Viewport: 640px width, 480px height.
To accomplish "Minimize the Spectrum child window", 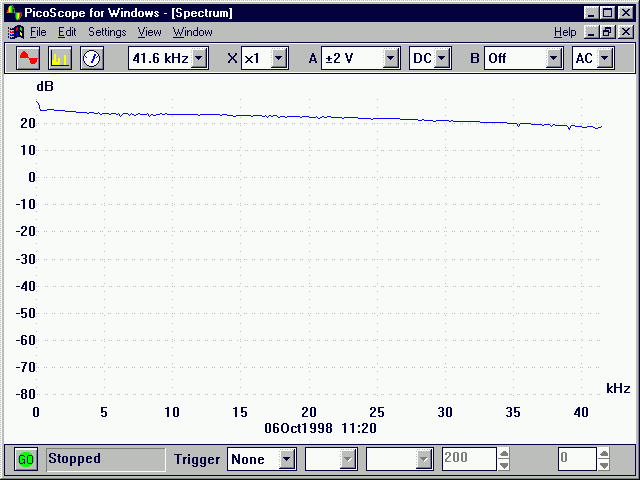I will pyautogui.click(x=591, y=32).
